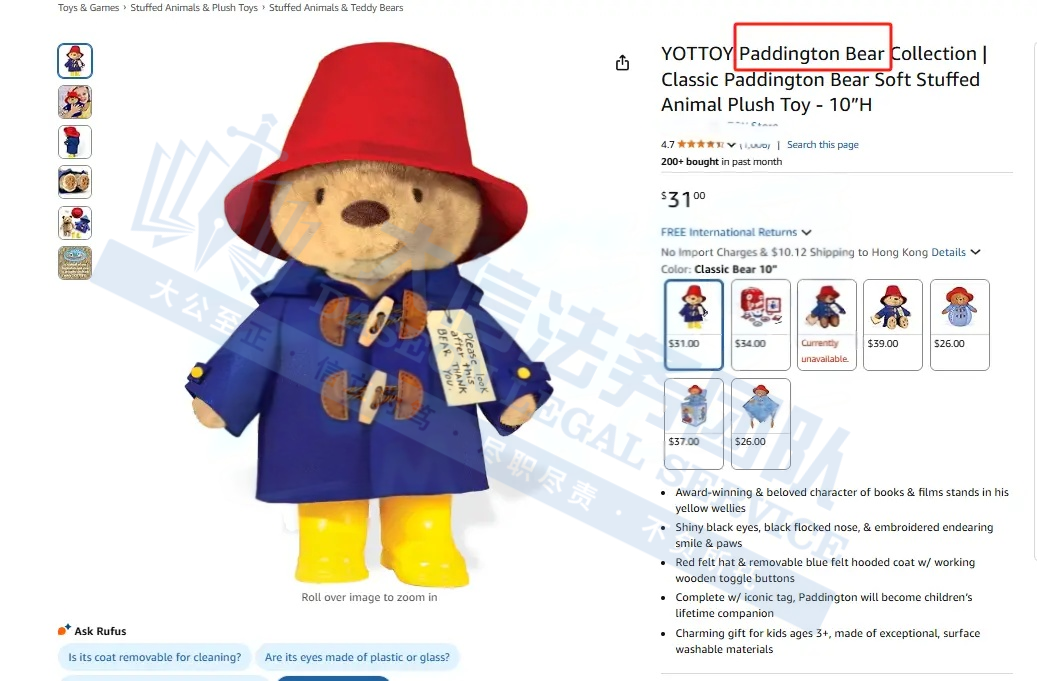This screenshot has height=681, width=1037.
Task: View last thumbnail with teal badge
Action: pos(75,263)
